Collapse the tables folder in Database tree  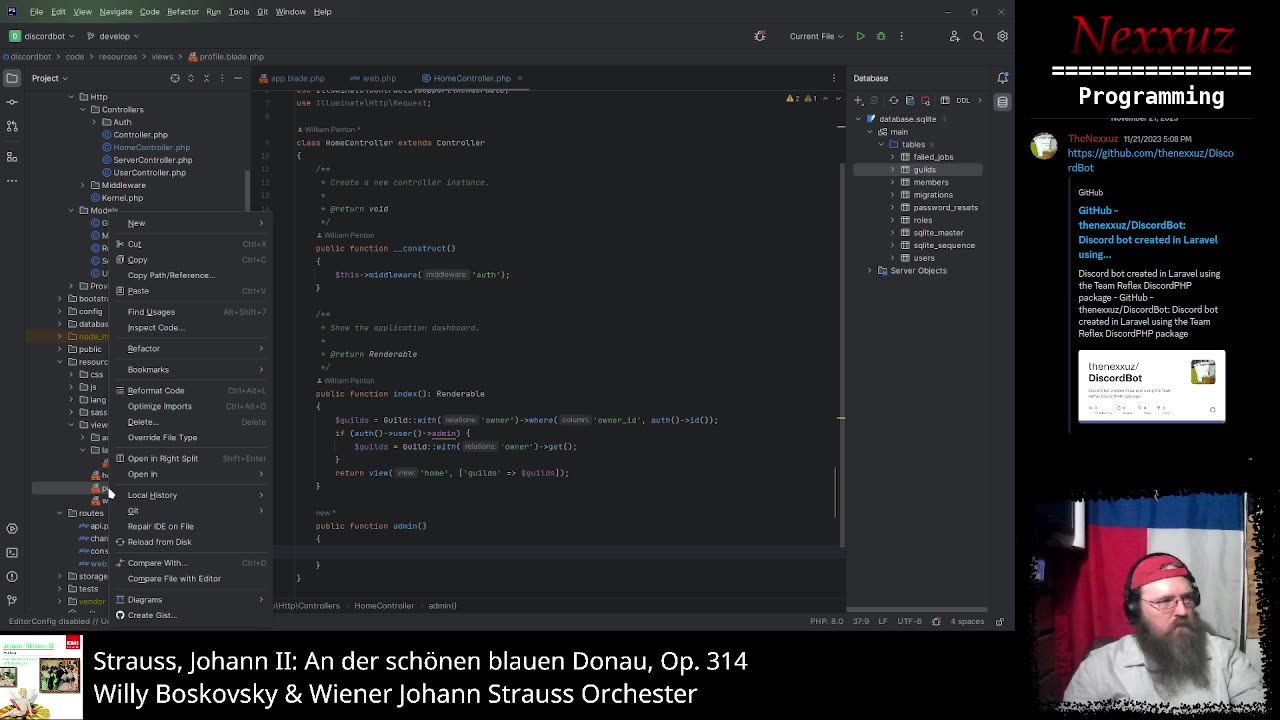(x=881, y=144)
